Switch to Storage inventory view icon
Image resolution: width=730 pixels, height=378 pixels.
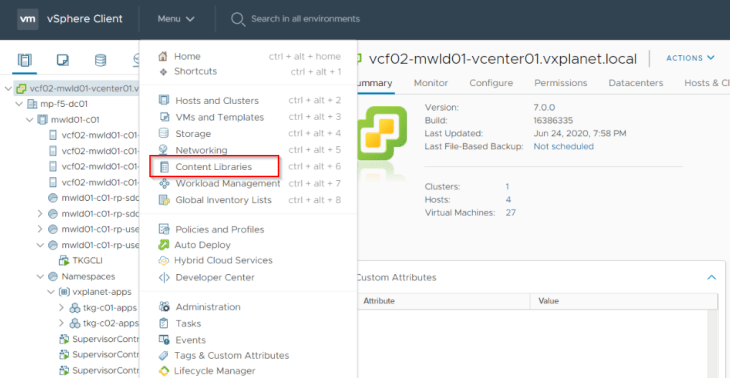click(x=100, y=60)
